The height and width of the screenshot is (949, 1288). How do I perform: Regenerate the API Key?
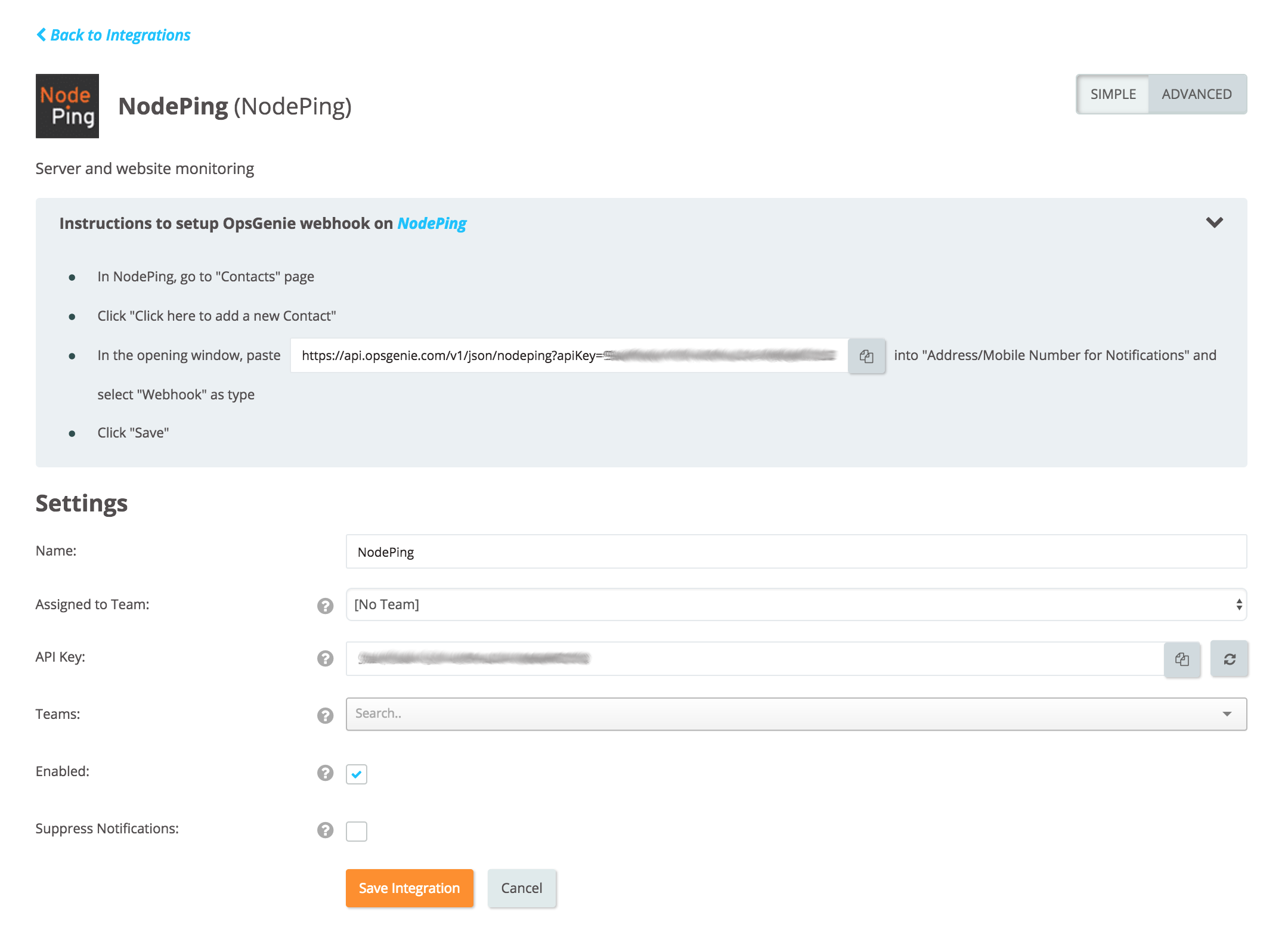pyautogui.click(x=1229, y=659)
